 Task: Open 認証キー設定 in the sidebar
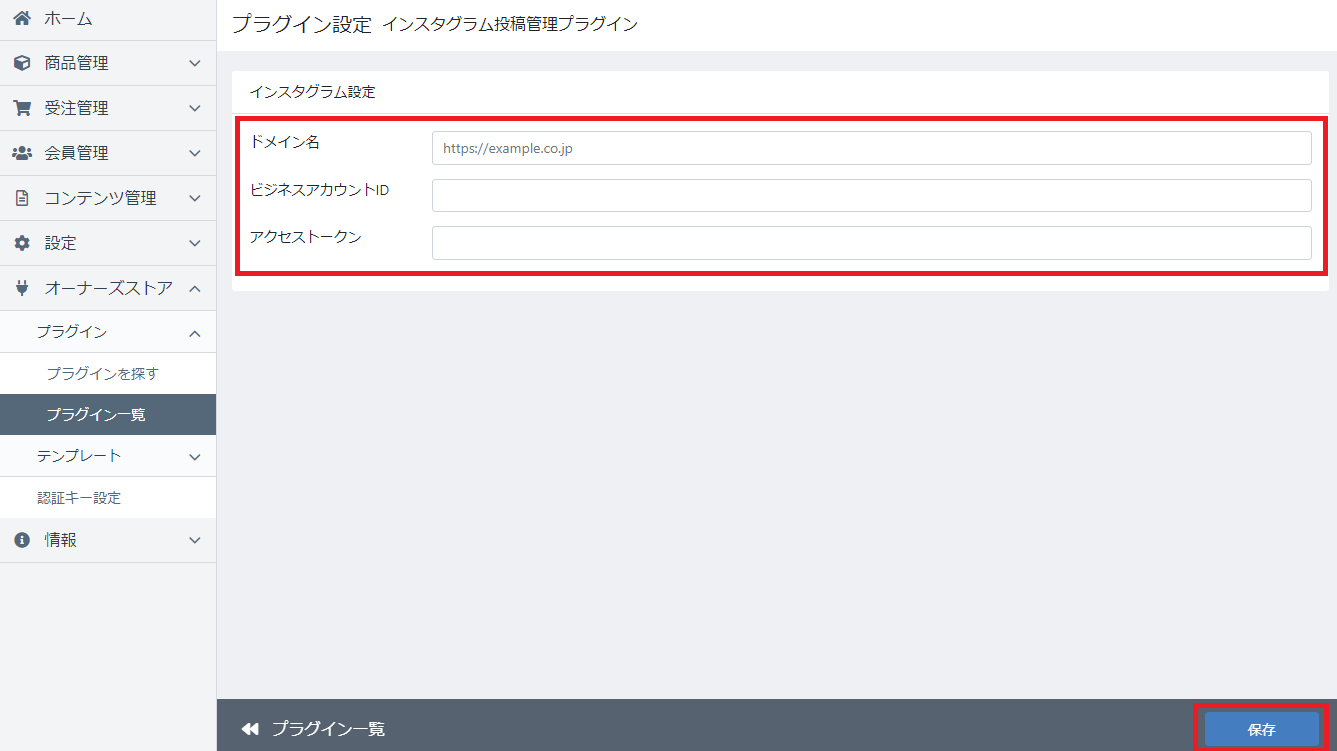(x=108, y=497)
